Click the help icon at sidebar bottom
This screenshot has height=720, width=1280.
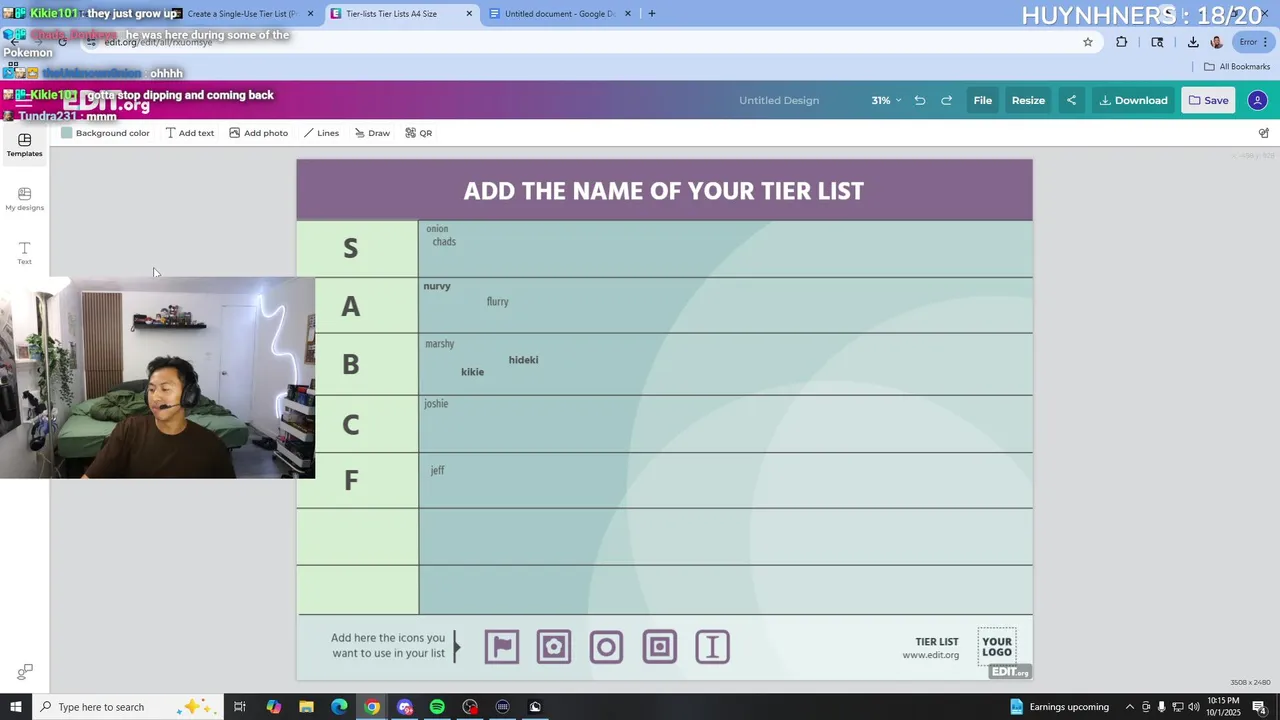24,672
